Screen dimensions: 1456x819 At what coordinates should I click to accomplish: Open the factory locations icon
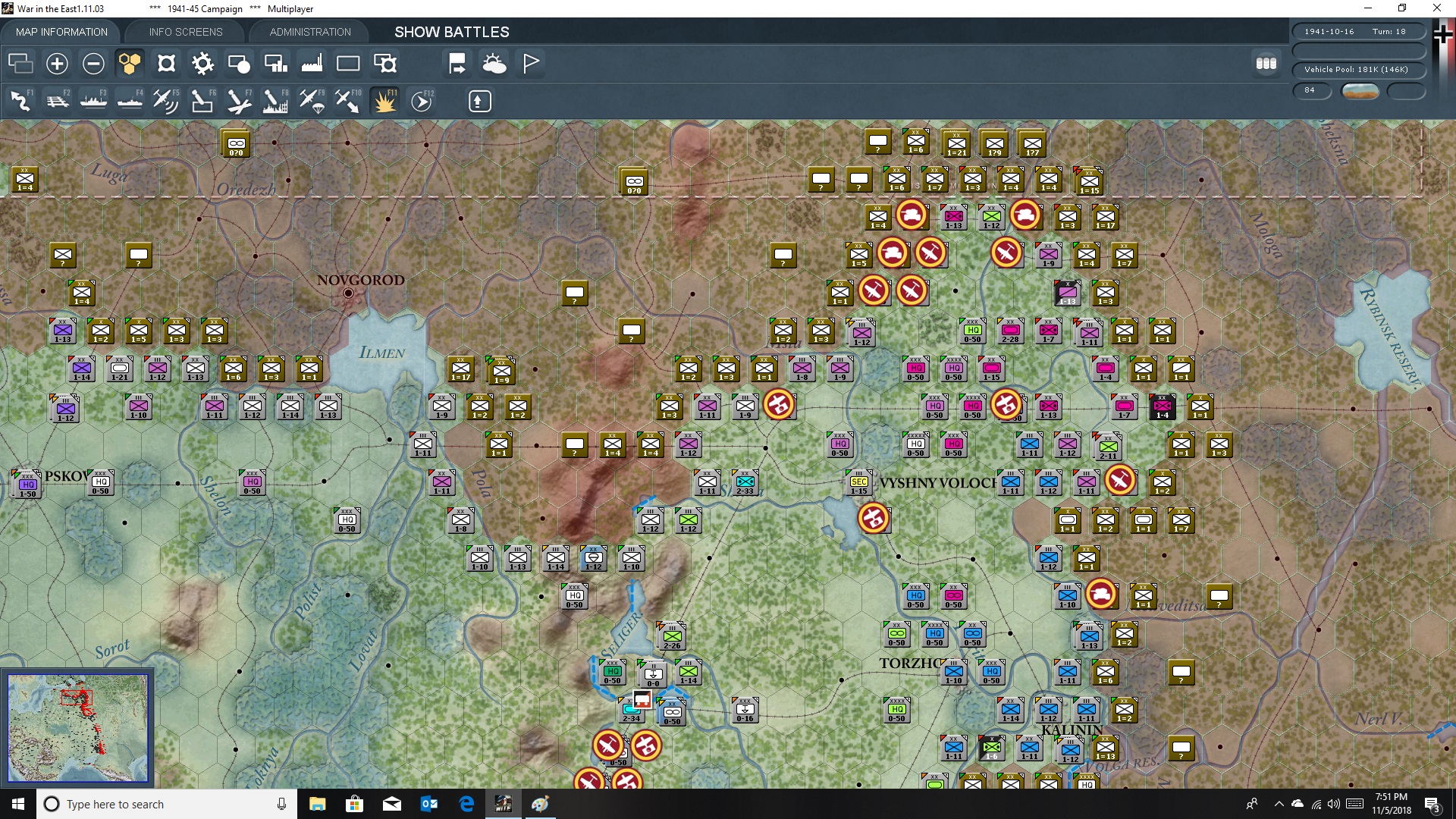(x=312, y=64)
